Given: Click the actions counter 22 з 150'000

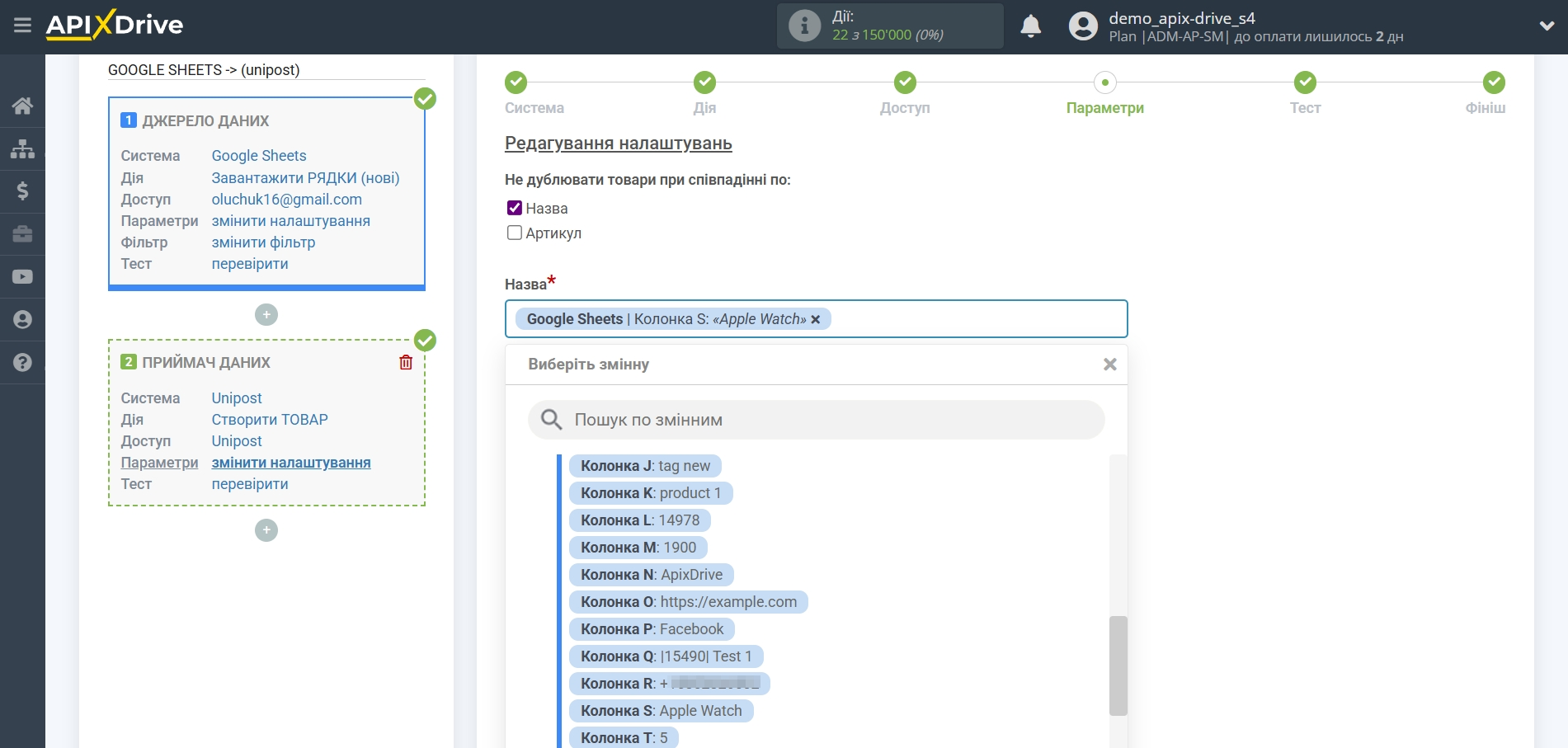Looking at the screenshot, I should [888, 35].
